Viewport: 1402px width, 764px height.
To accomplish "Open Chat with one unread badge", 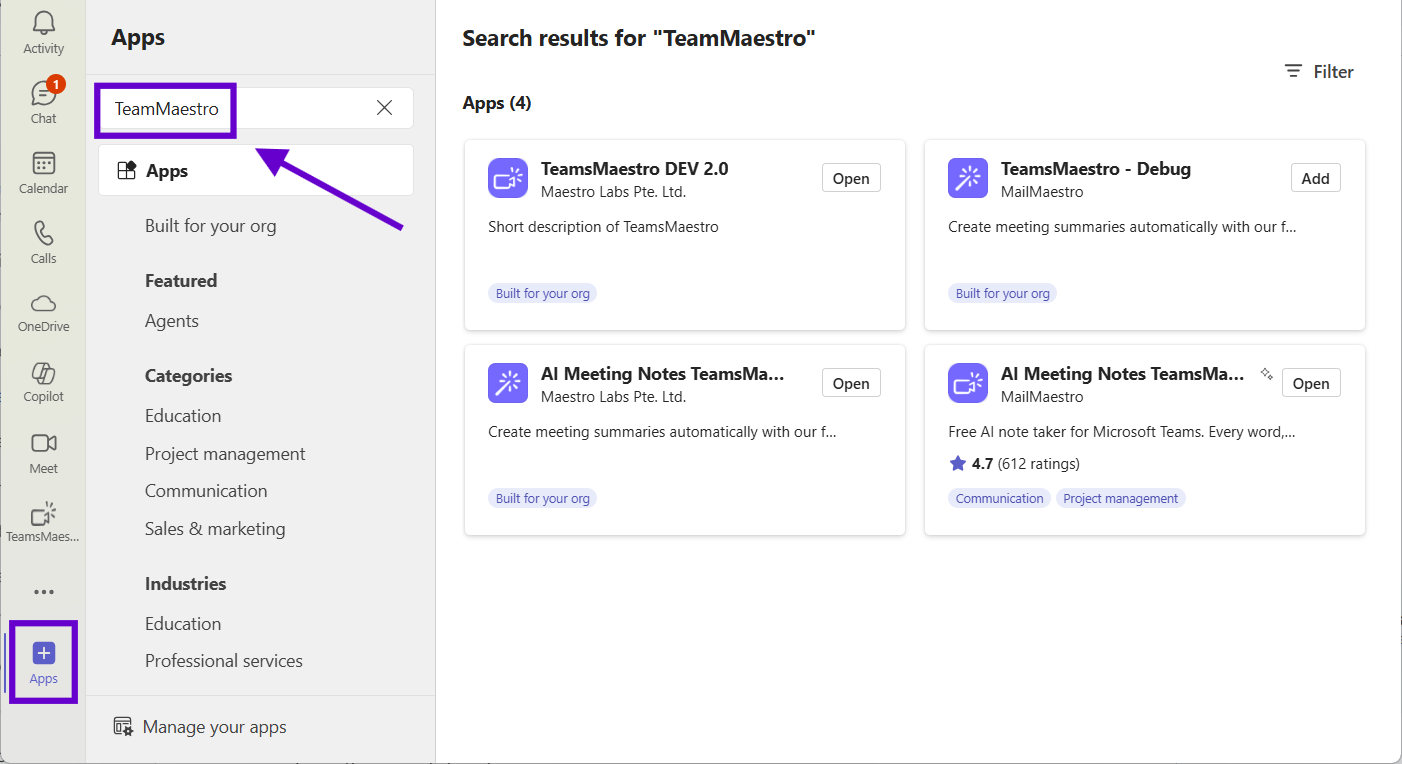I will [43, 102].
